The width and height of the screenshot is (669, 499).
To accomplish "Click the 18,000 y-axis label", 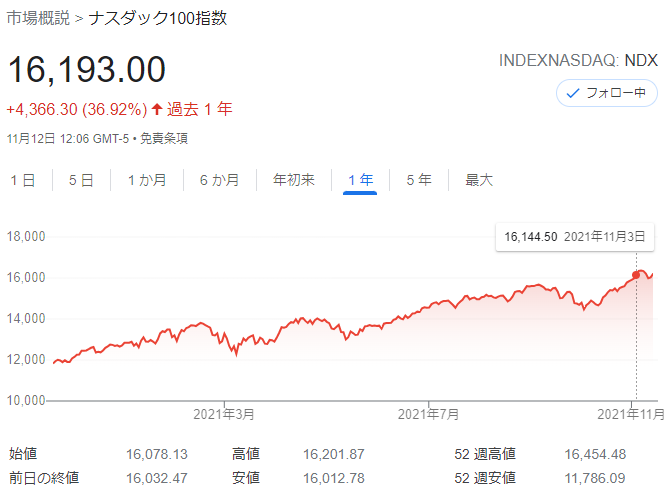I will pos(26,236).
